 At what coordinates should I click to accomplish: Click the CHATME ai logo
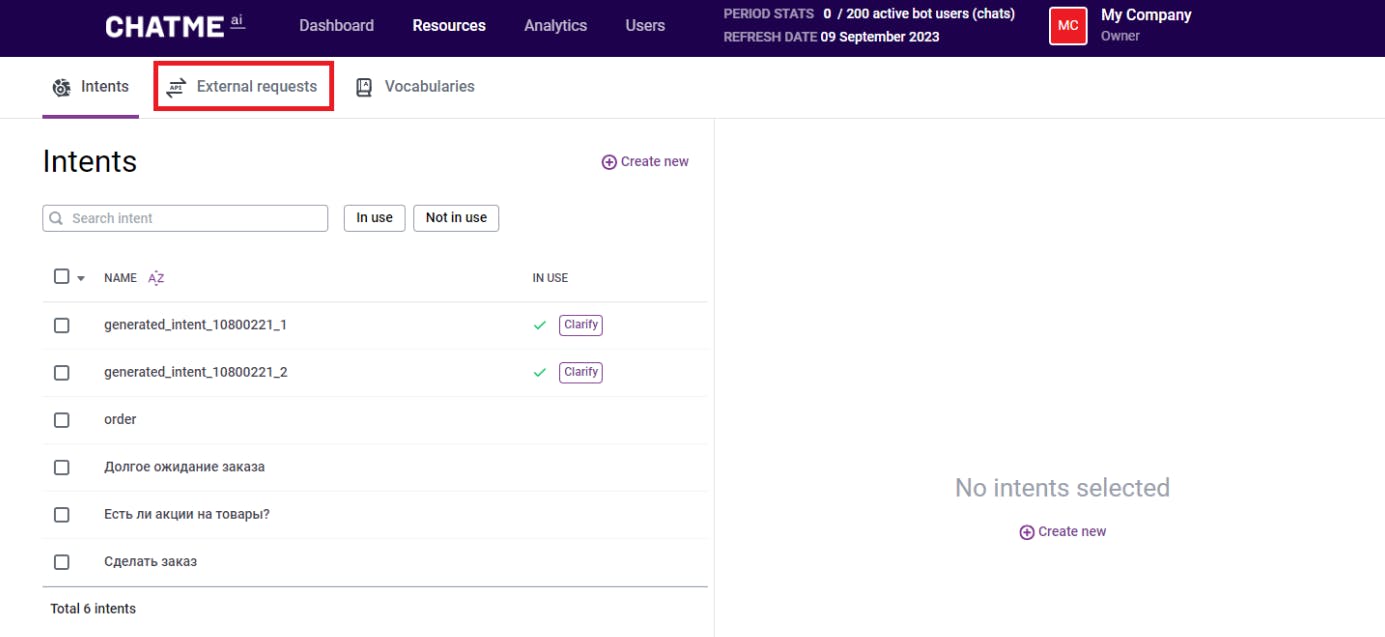click(174, 26)
